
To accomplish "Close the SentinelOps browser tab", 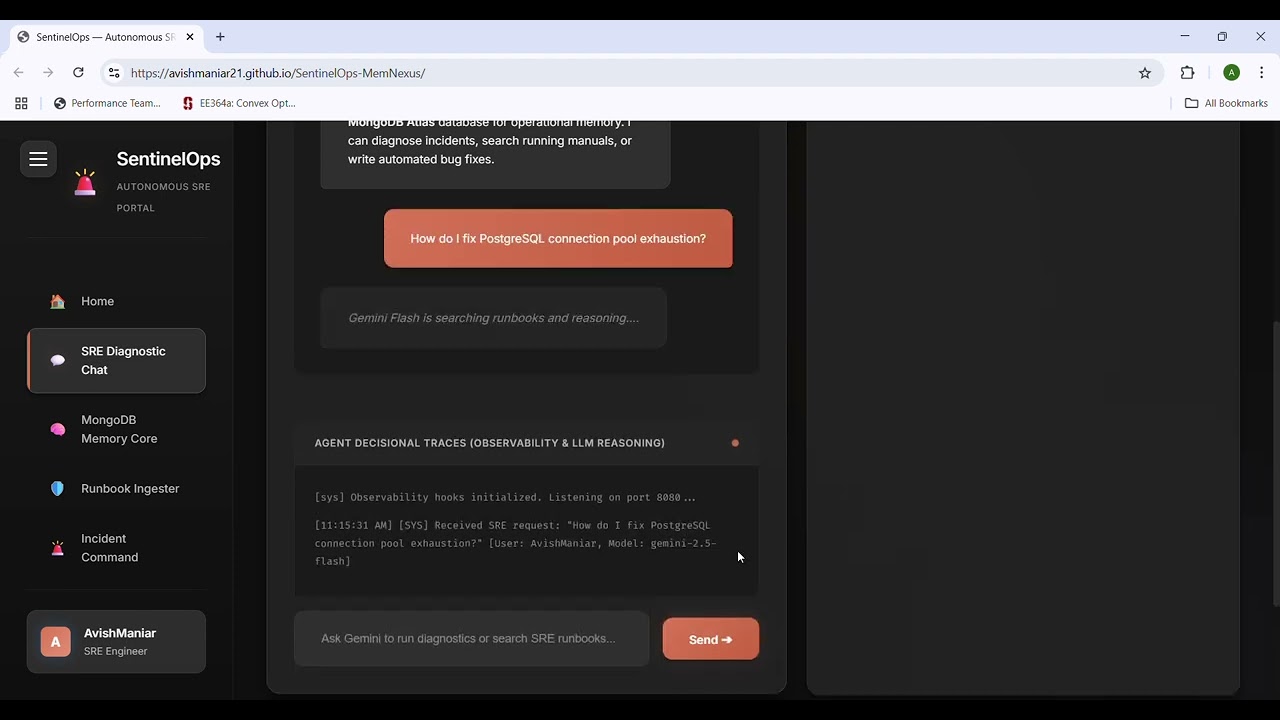I will tap(190, 37).
